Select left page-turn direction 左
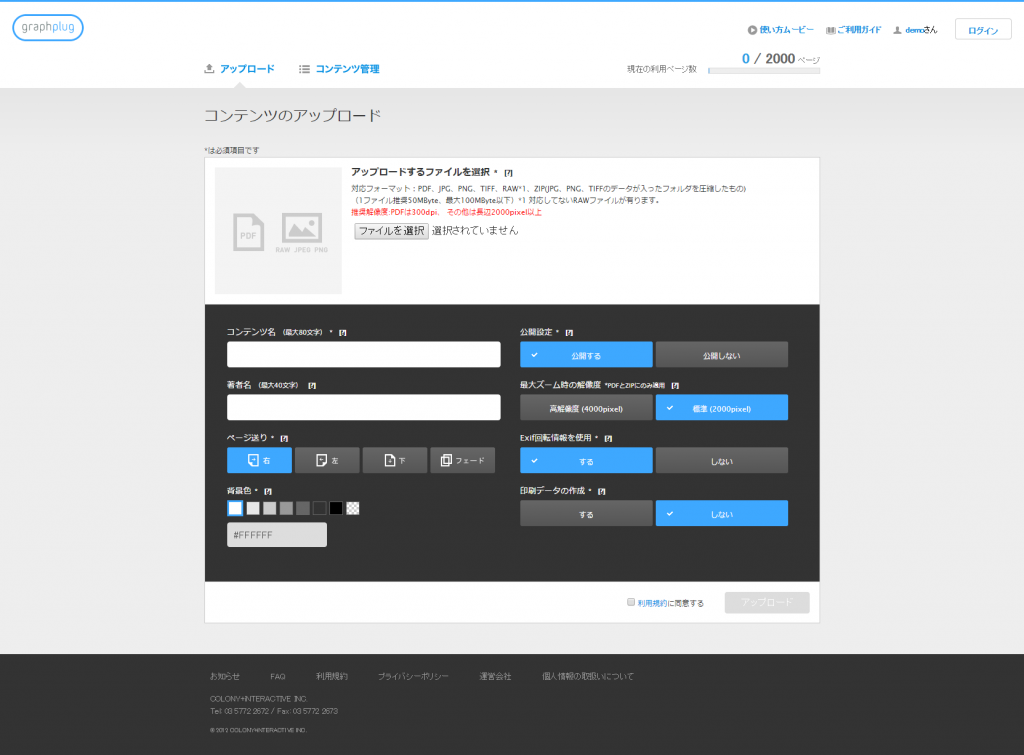This screenshot has height=755, width=1024. click(x=326, y=460)
